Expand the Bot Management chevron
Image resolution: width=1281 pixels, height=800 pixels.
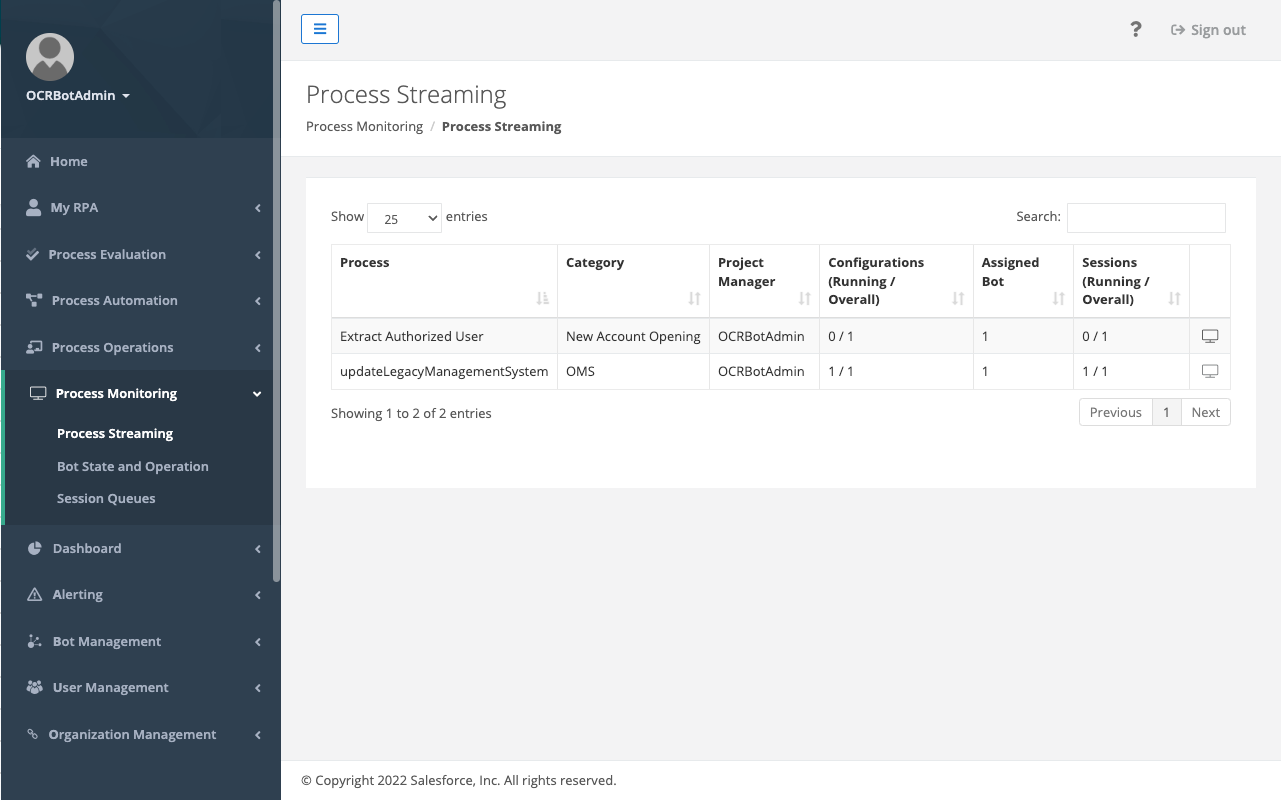pos(258,642)
